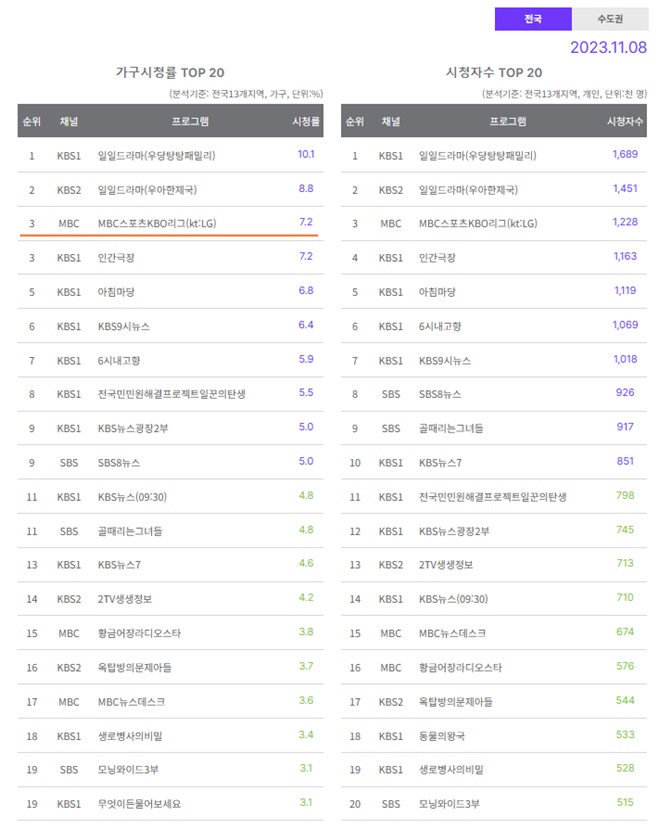
Task: Click the 프로그램 header in household ratings table
Action: [190, 122]
